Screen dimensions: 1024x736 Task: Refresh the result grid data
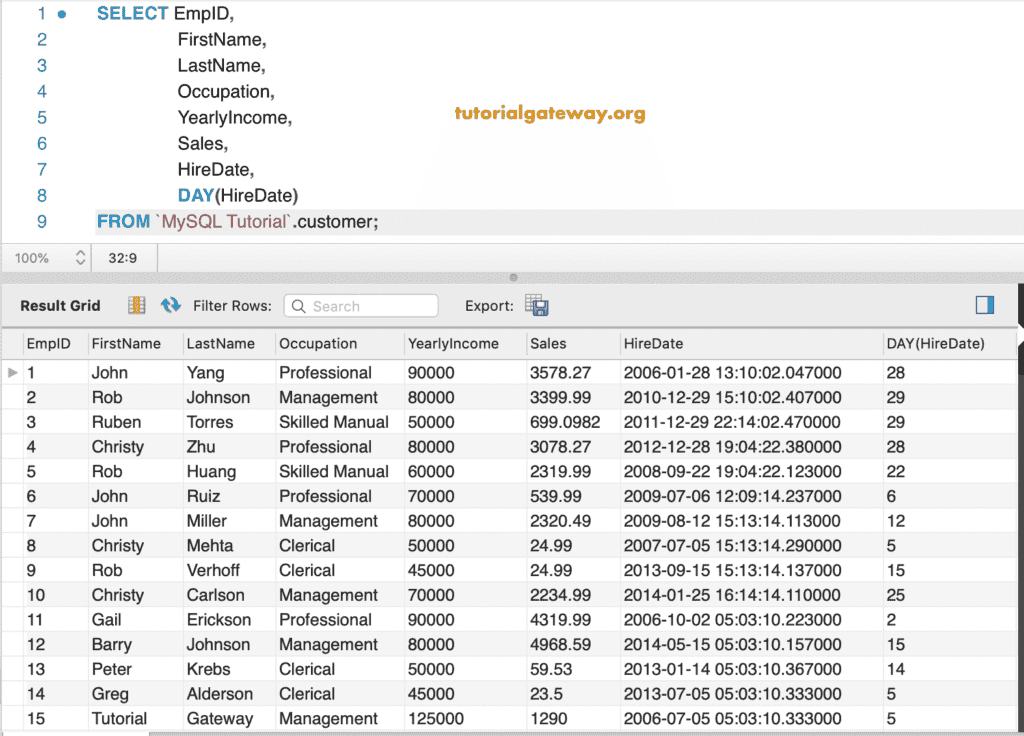click(x=171, y=306)
